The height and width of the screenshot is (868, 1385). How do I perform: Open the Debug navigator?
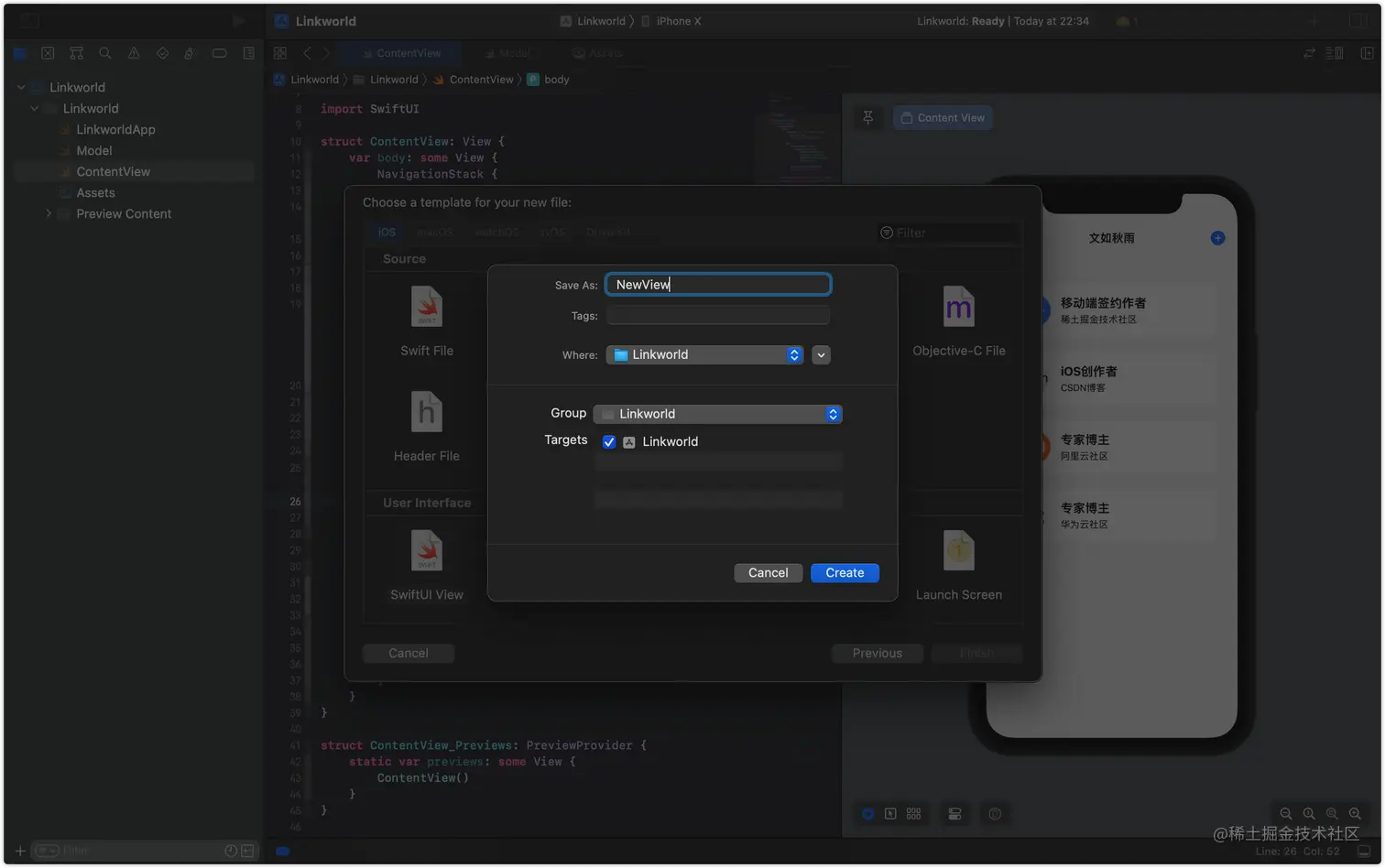[x=190, y=53]
